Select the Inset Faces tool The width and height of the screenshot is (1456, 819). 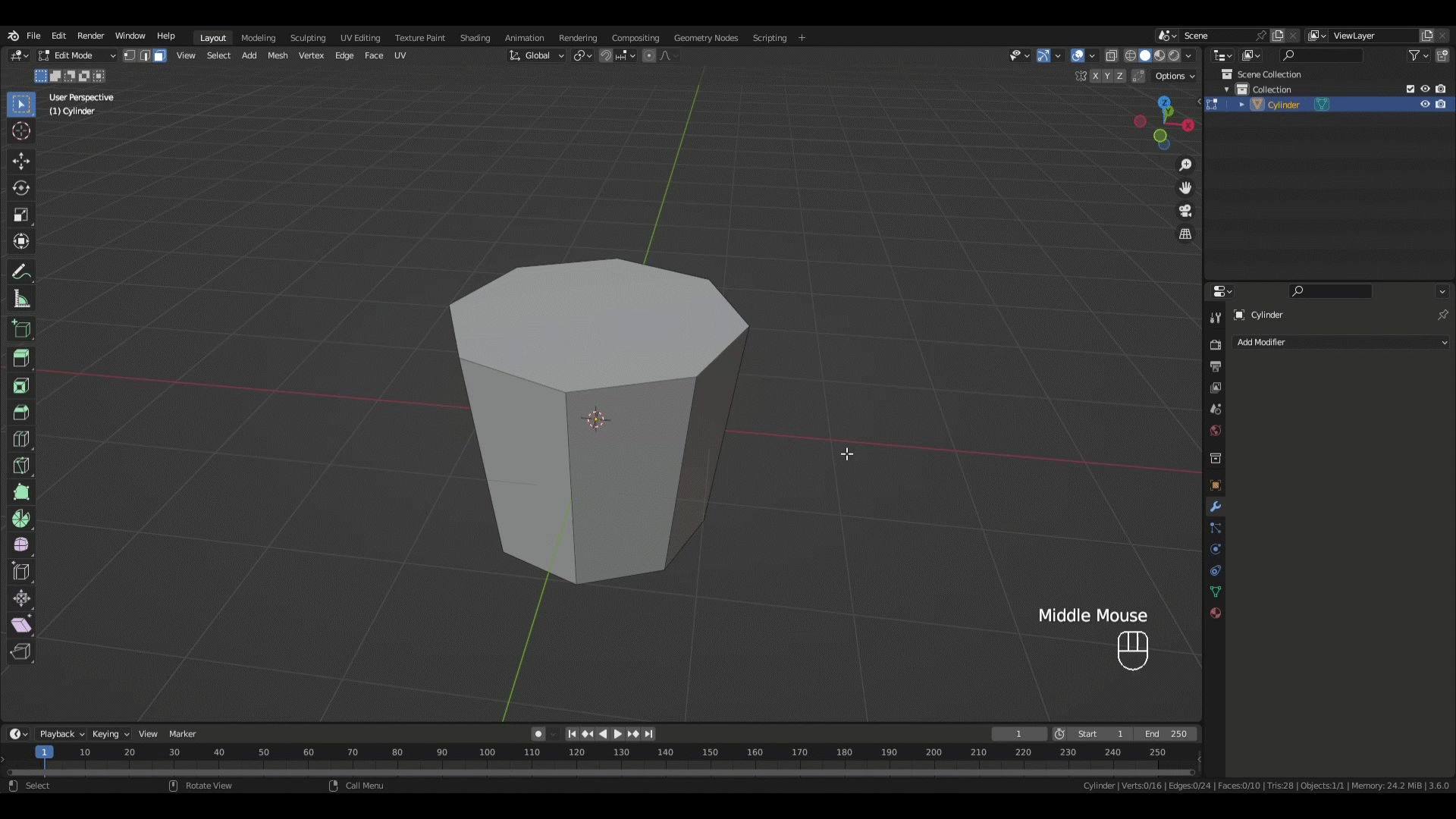pyautogui.click(x=21, y=384)
